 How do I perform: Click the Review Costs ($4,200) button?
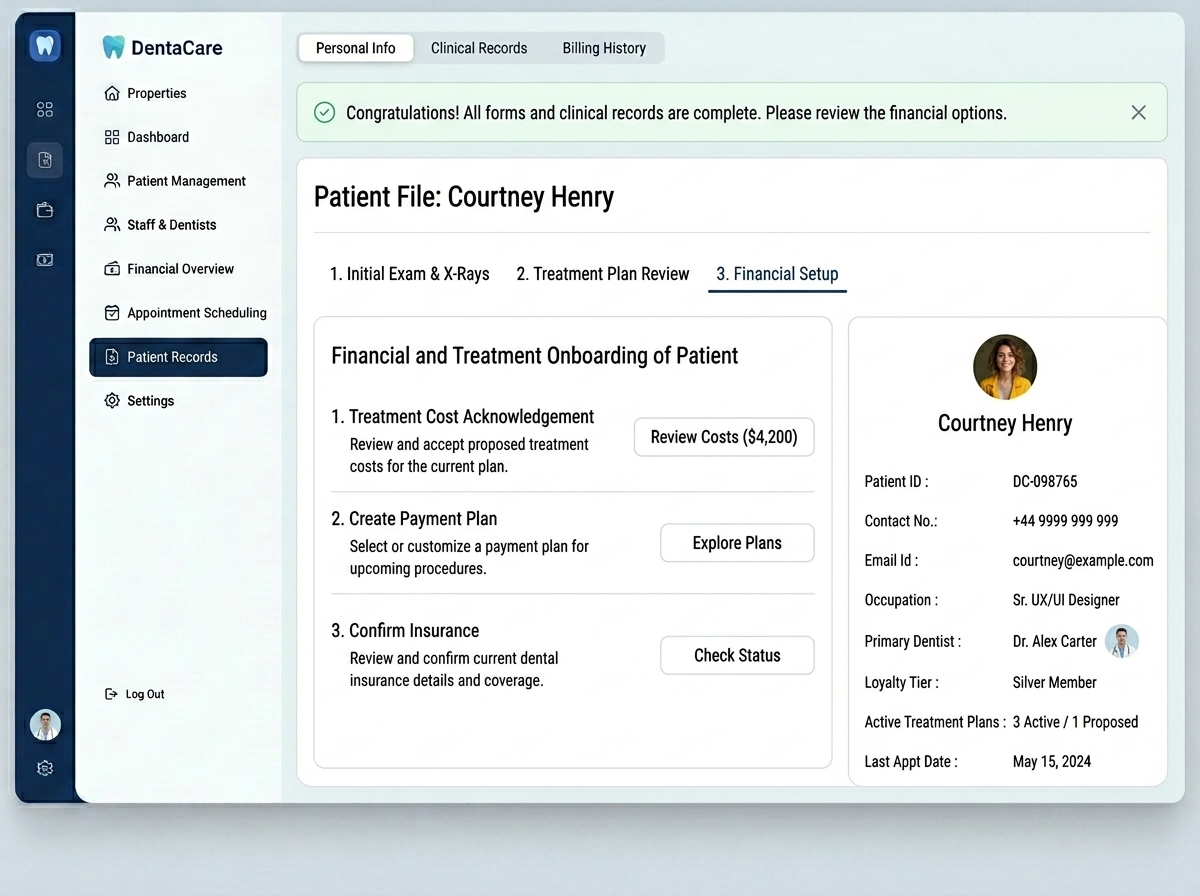tap(724, 437)
